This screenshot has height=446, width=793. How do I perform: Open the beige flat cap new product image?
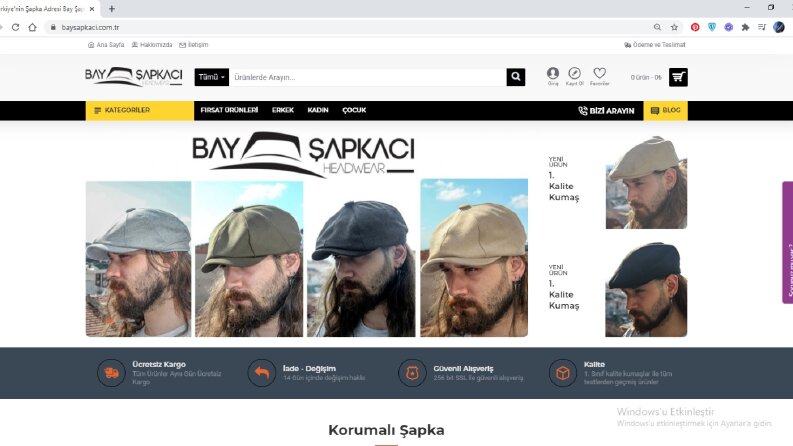(646, 183)
